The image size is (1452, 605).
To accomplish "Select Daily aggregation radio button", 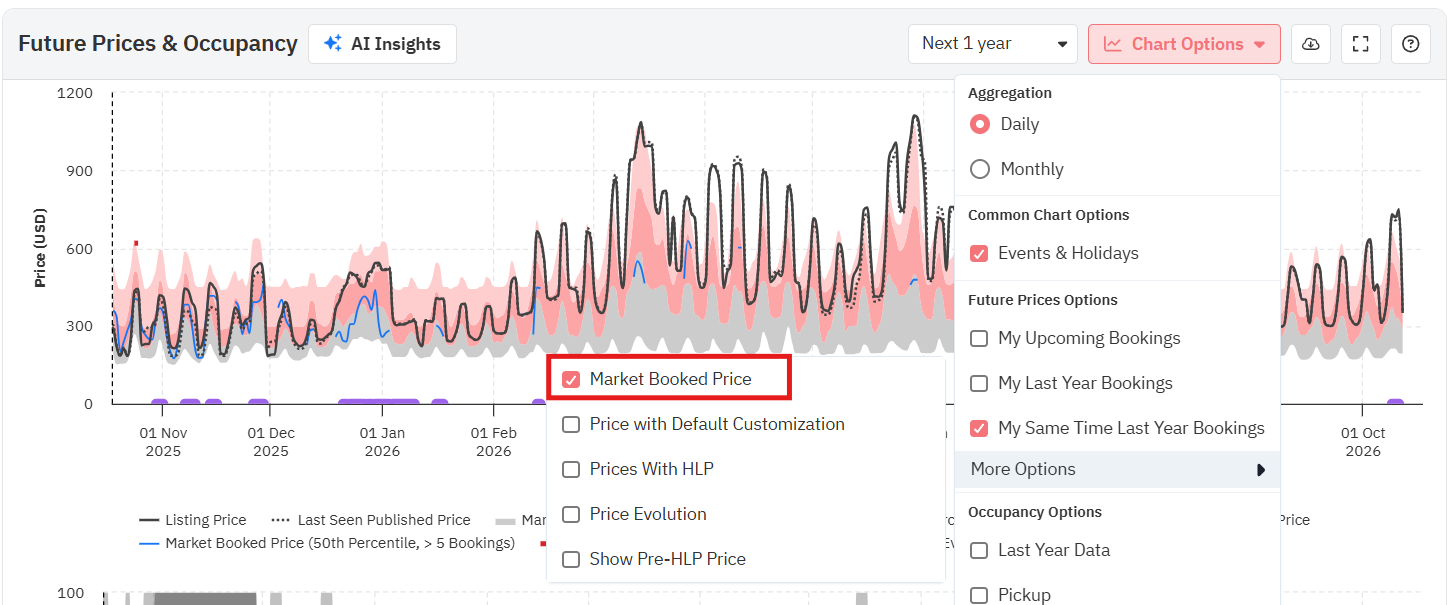I will [980, 124].
